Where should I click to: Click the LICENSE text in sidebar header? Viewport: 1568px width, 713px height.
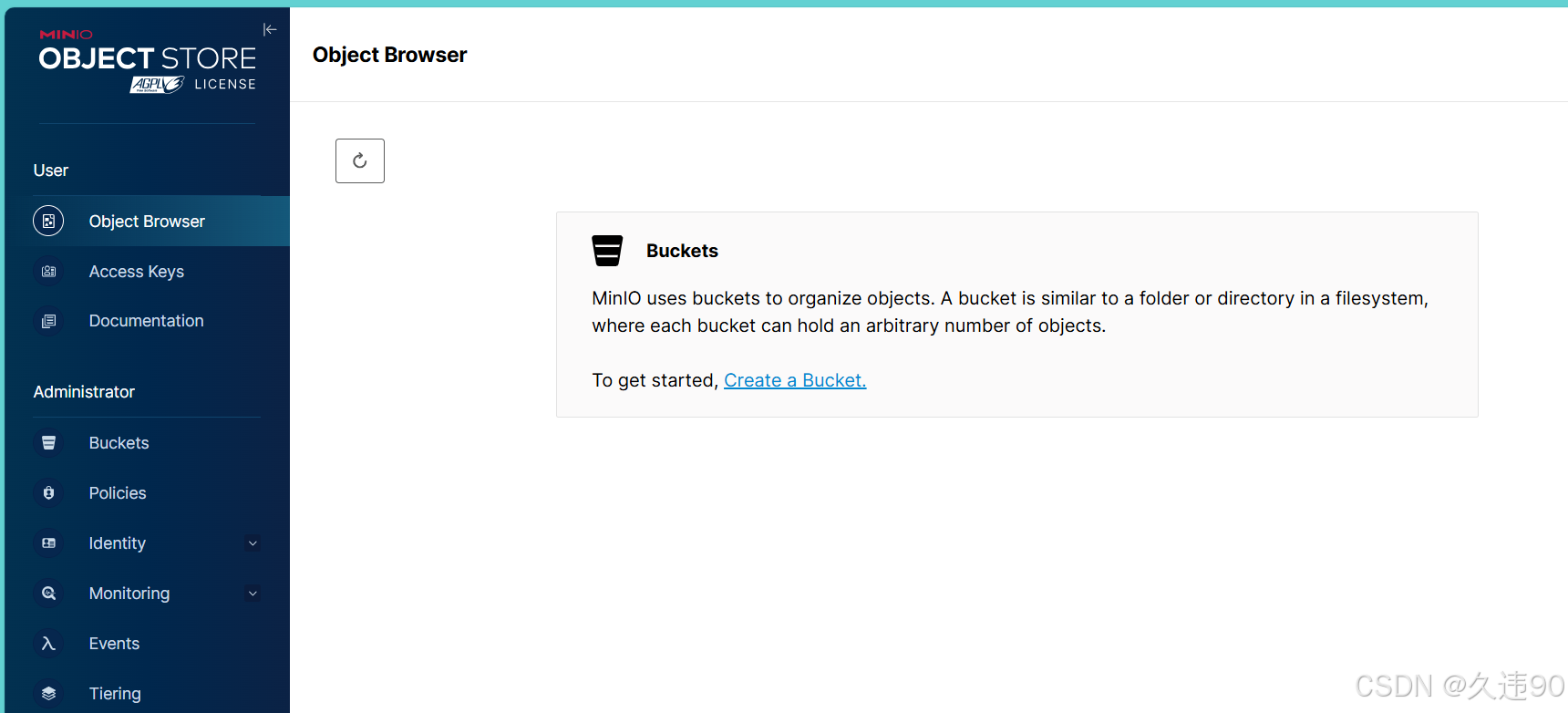tap(225, 84)
